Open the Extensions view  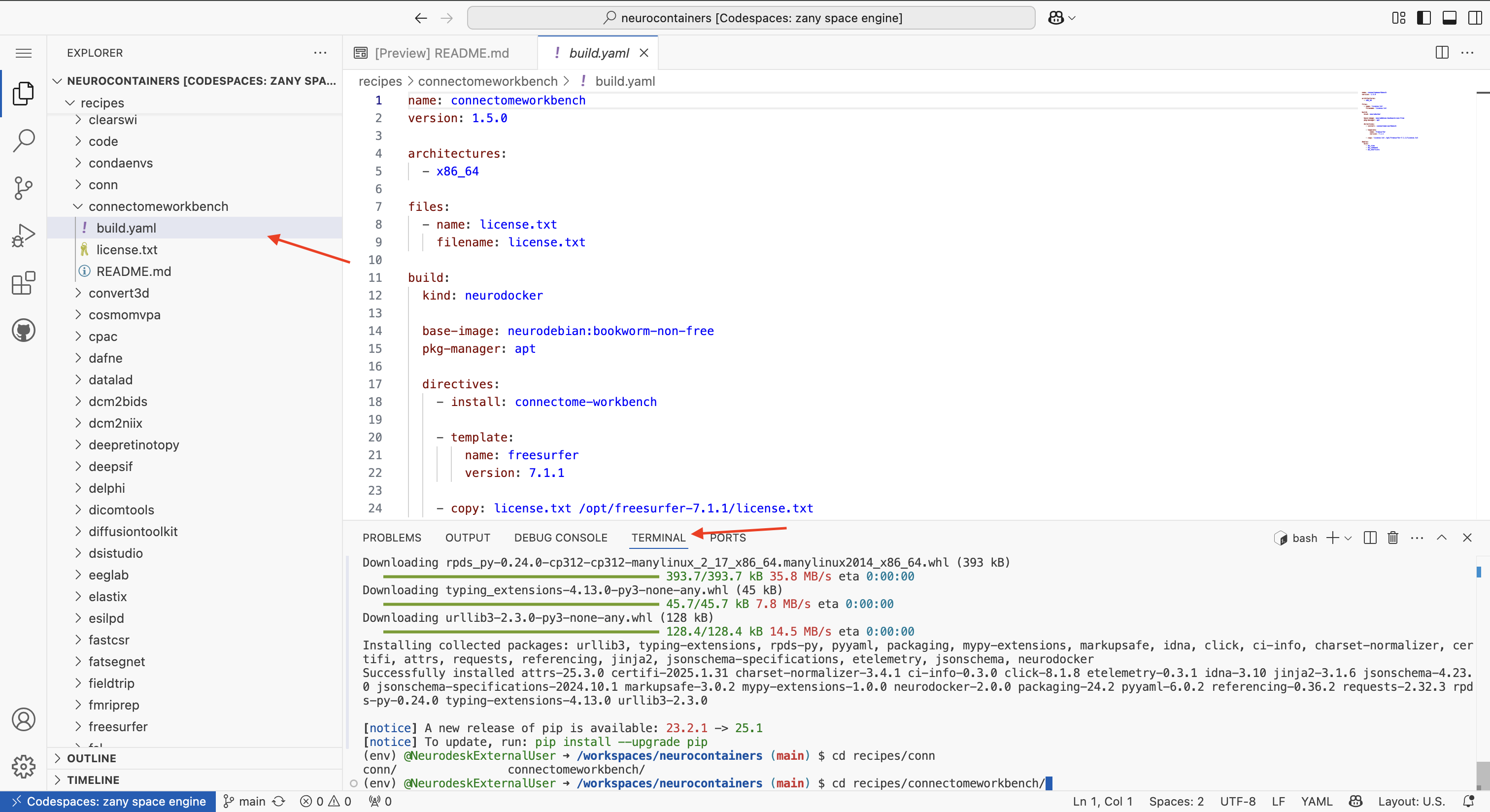(23, 283)
